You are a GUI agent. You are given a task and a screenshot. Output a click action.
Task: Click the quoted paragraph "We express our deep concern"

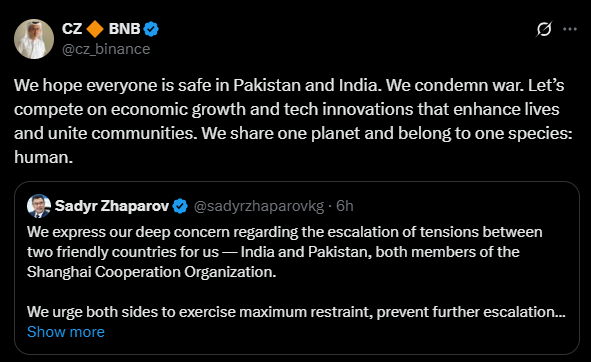click(285, 252)
